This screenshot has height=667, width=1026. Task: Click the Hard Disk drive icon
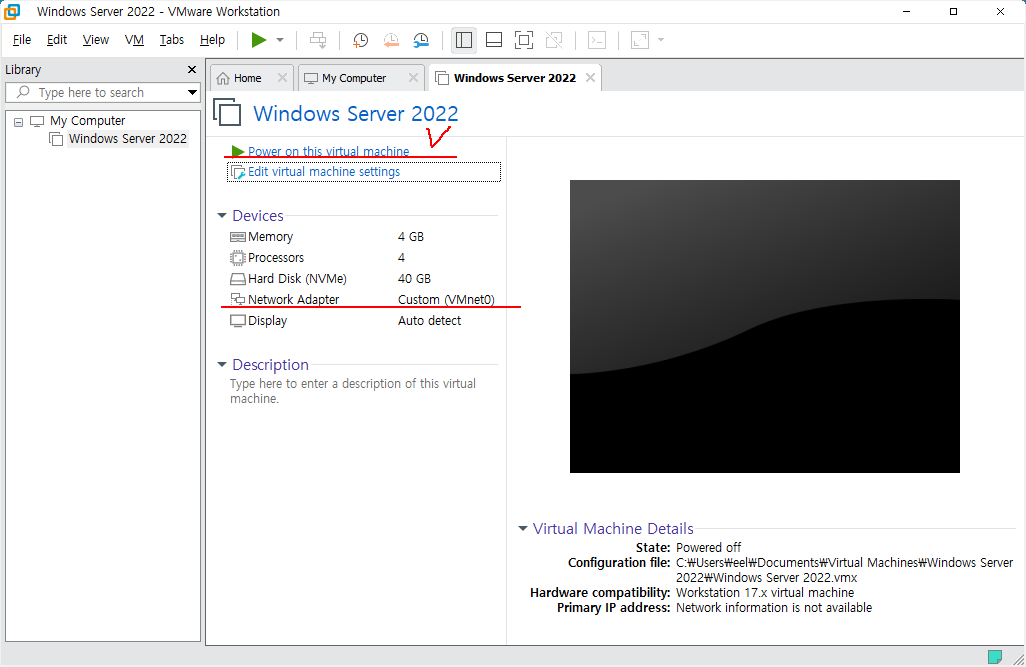coord(238,279)
